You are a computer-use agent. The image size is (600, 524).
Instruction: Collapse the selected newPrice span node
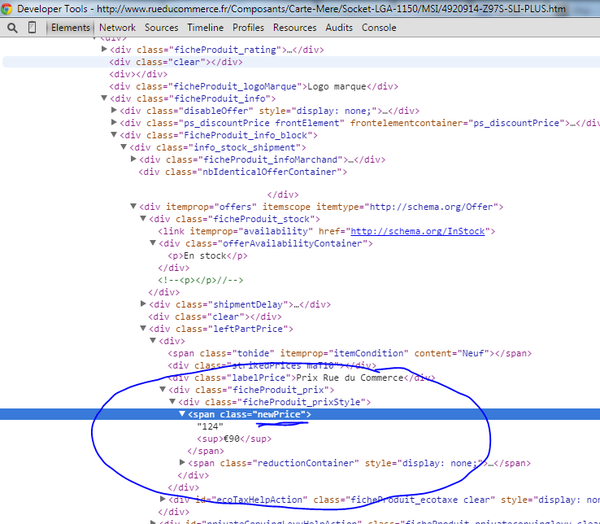[182, 414]
